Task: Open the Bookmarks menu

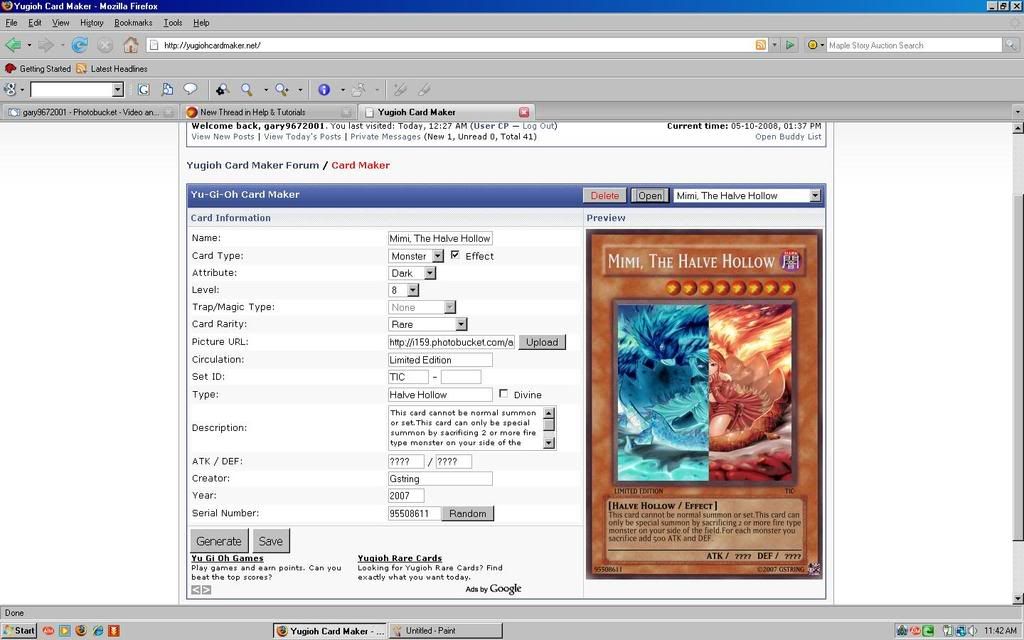Action: 133,22
